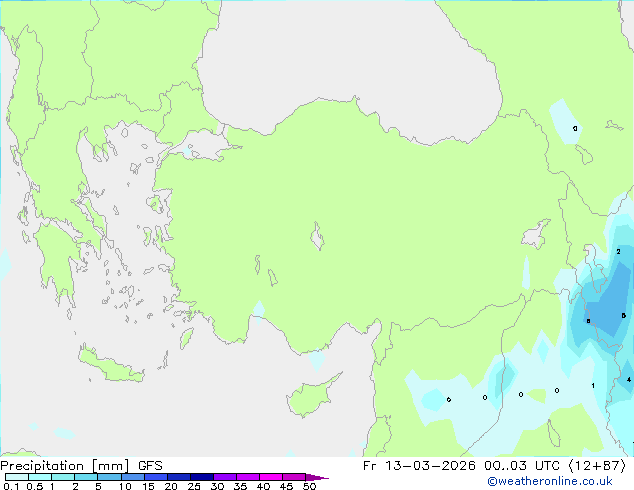
Task: Click the 2–5 mm legend swatch
Action: (x=86, y=477)
